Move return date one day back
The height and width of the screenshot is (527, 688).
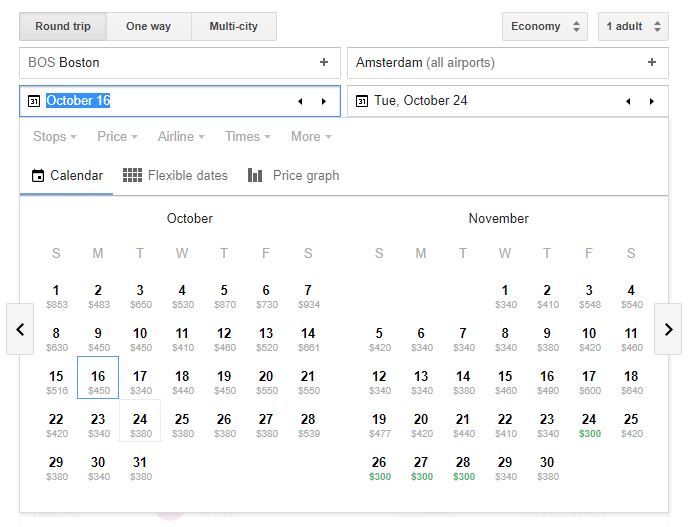coord(627,101)
